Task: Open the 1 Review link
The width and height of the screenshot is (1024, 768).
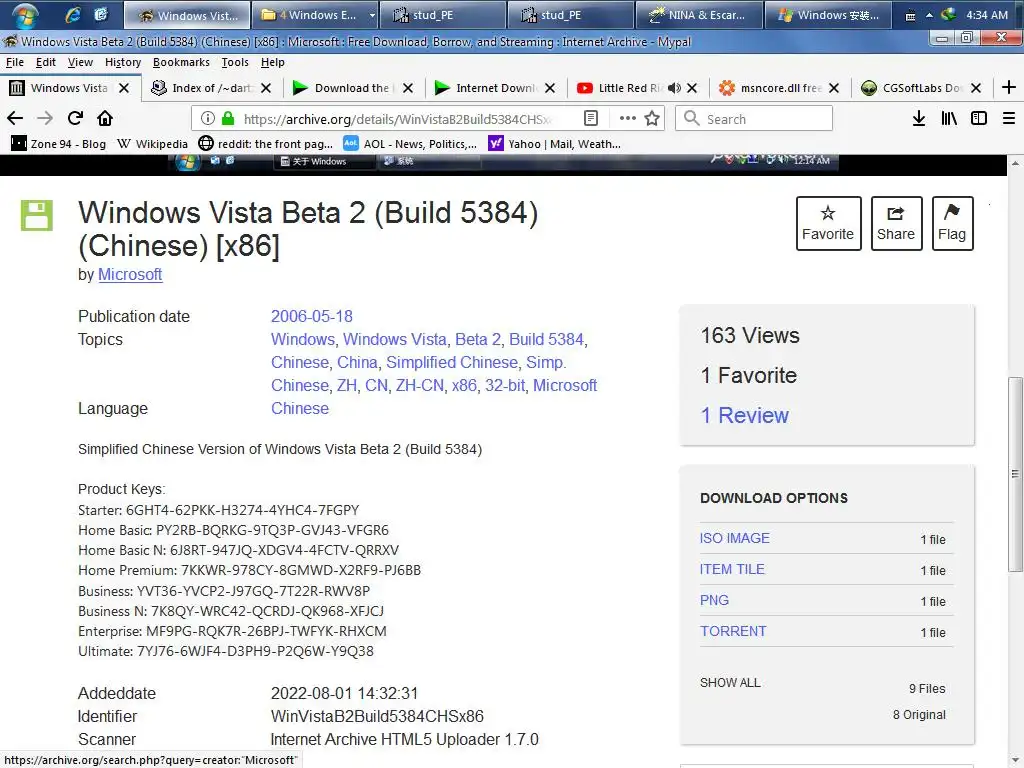Action: click(744, 415)
